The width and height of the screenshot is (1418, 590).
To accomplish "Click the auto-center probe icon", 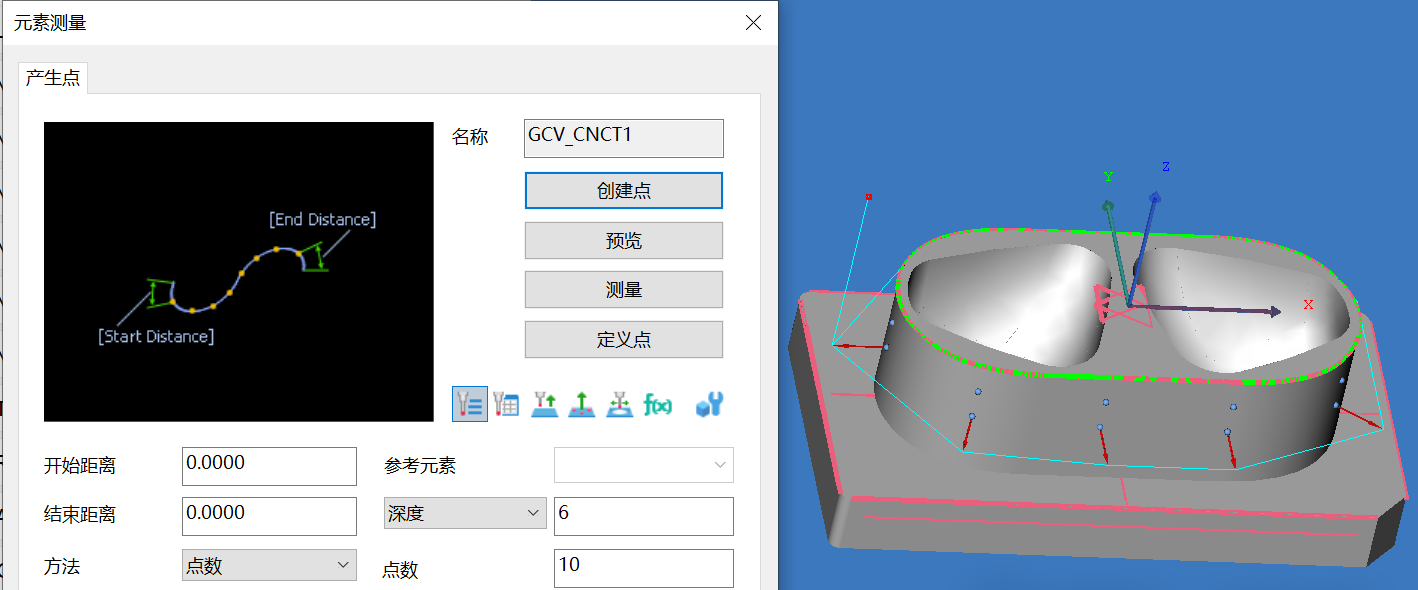I will pos(619,403).
